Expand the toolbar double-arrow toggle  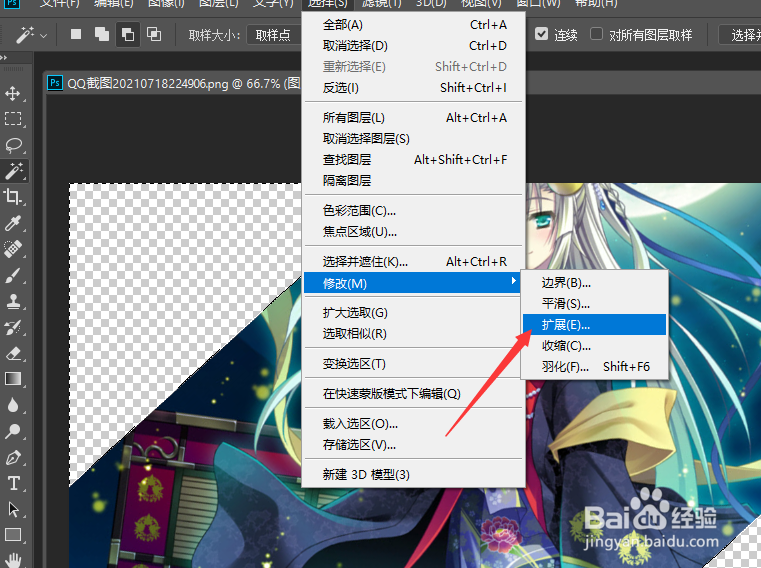click(4, 58)
